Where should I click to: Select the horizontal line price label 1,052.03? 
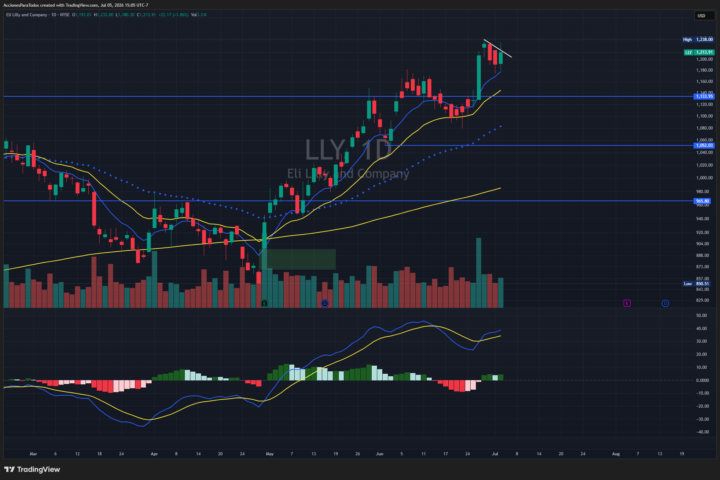pos(704,145)
